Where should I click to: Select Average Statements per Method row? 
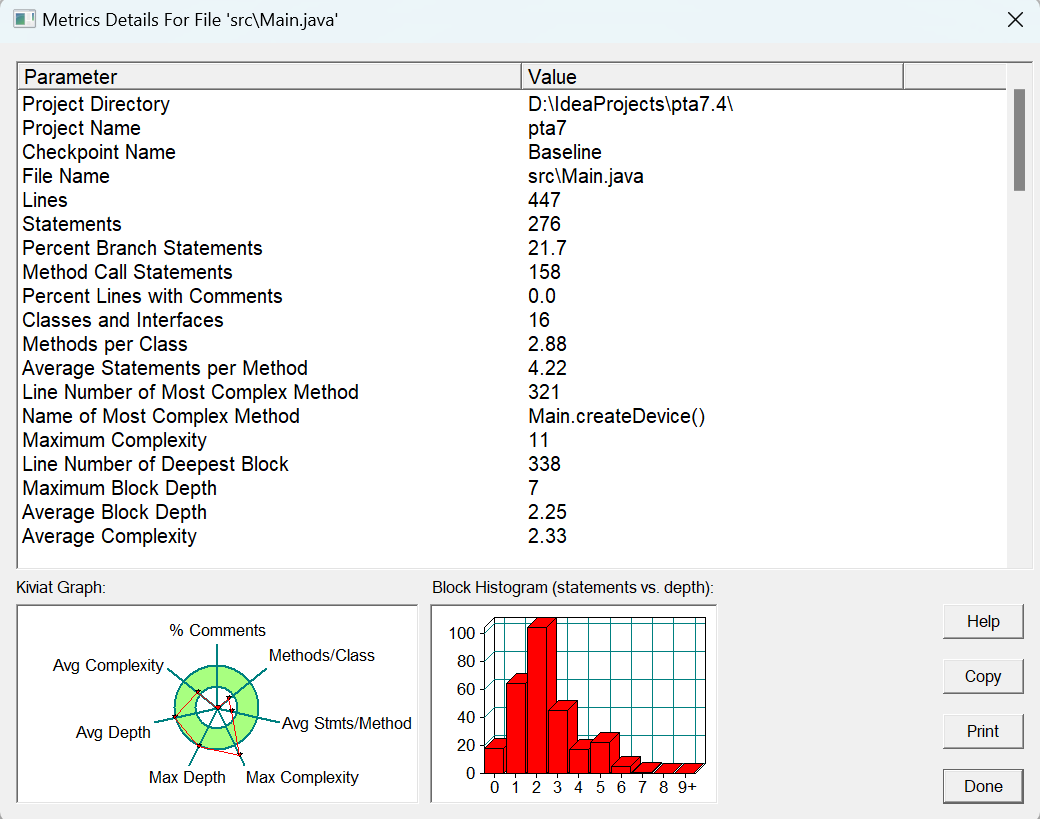pos(512,368)
